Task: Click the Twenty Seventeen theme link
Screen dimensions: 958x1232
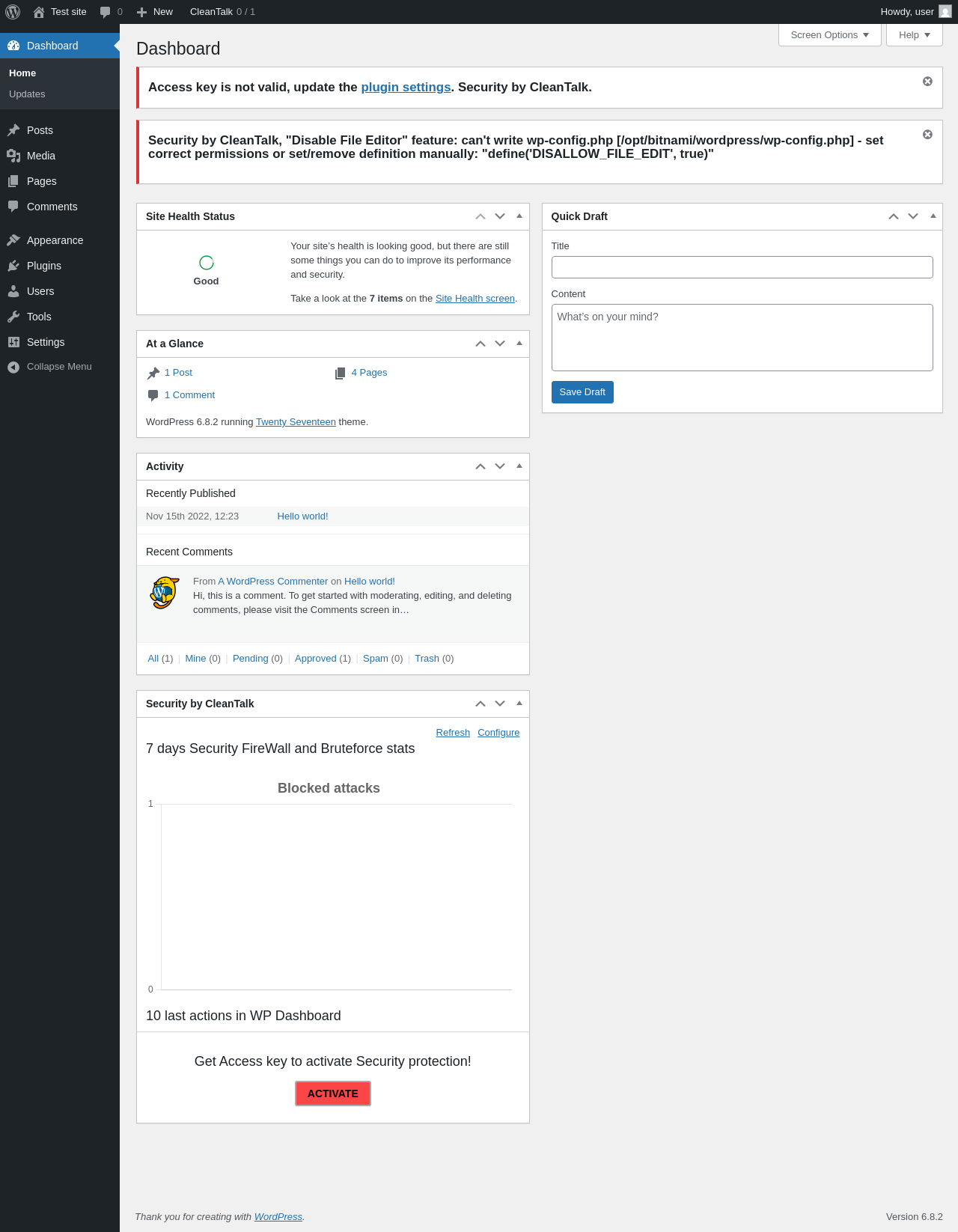Action: point(296,422)
